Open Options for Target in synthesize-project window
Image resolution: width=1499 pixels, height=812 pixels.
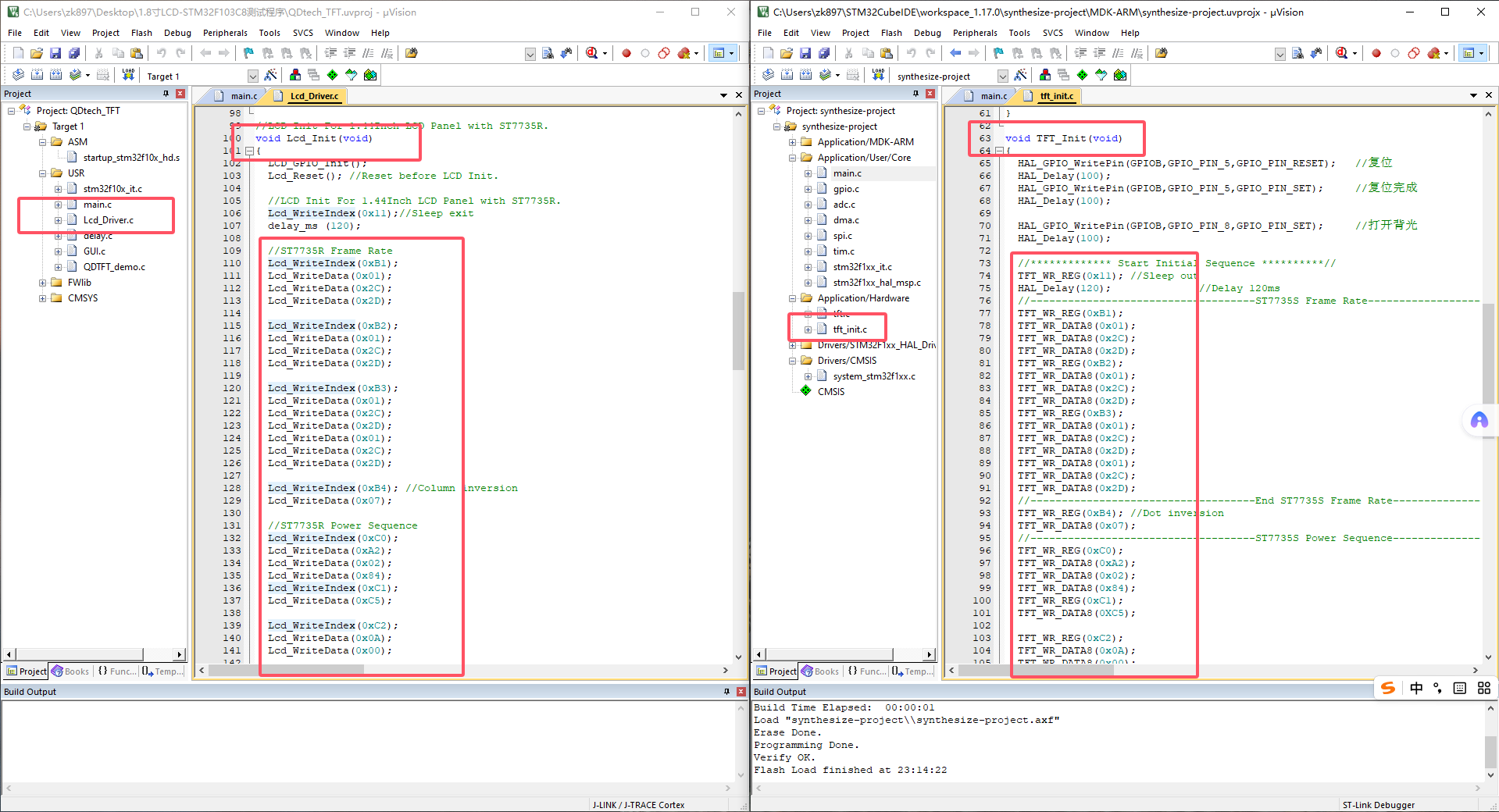(1020, 75)
